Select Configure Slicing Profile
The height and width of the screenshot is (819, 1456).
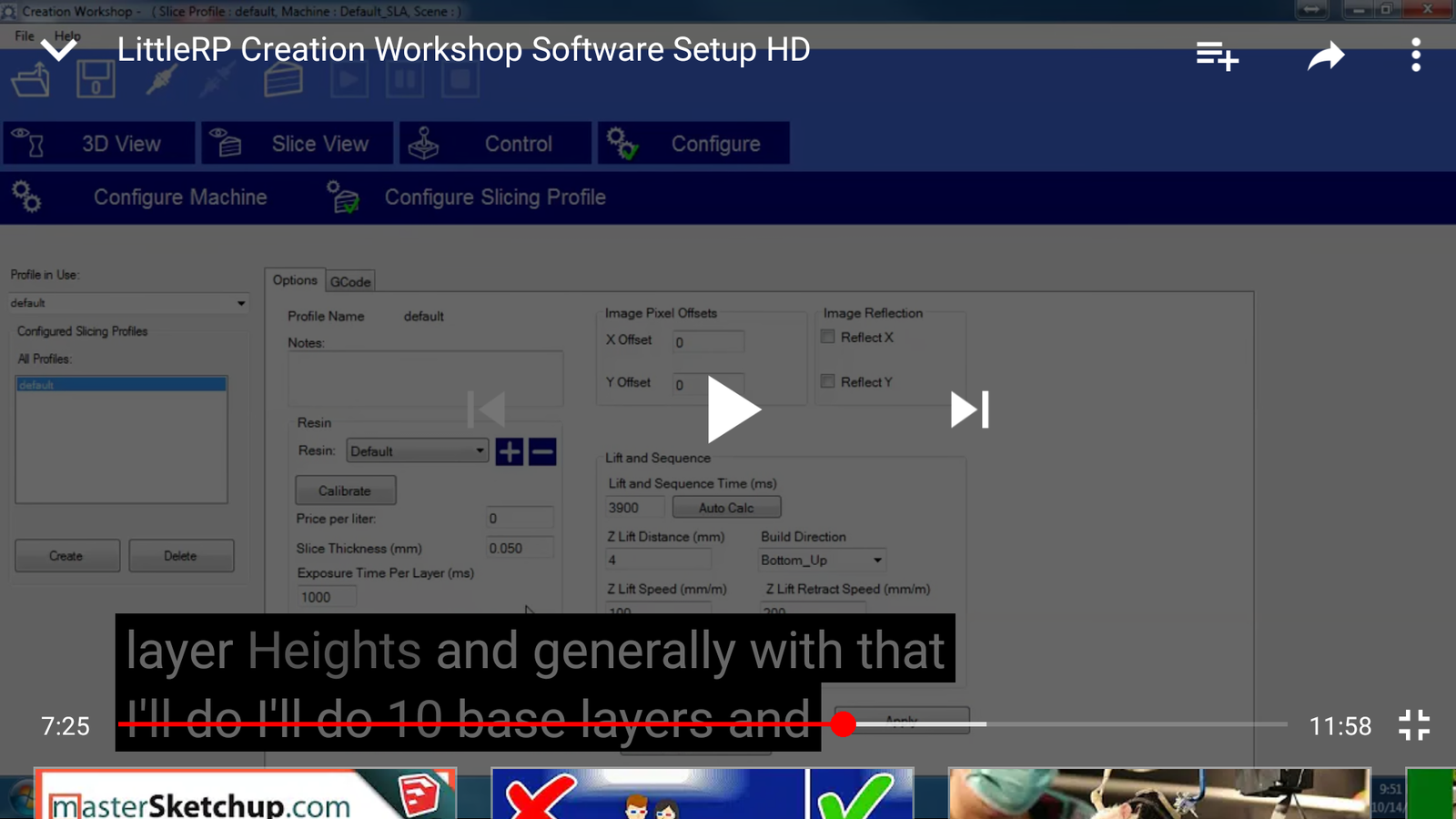pos(495,197)
